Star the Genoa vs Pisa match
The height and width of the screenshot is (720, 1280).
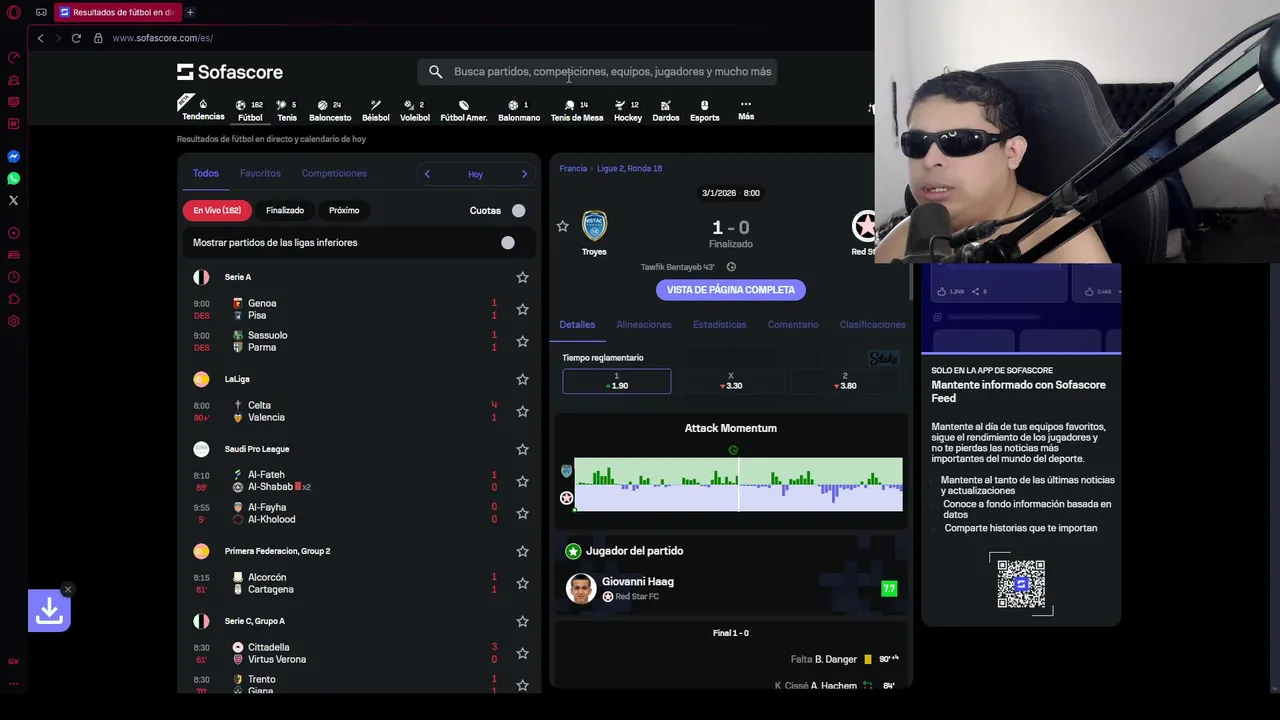click(522, 309)
